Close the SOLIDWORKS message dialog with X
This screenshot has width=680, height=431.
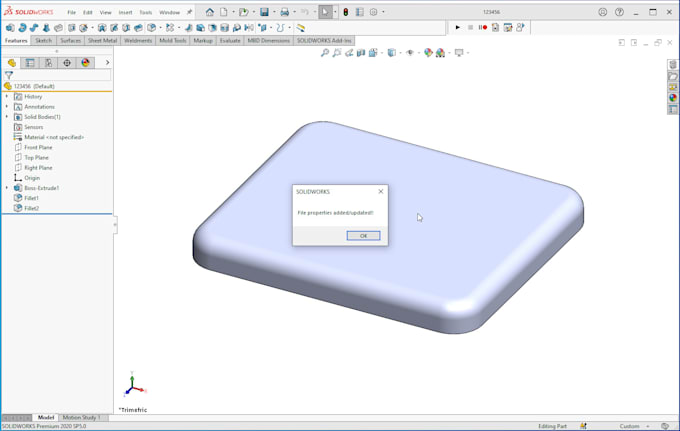pyautogui.click(x=381, y=191)
